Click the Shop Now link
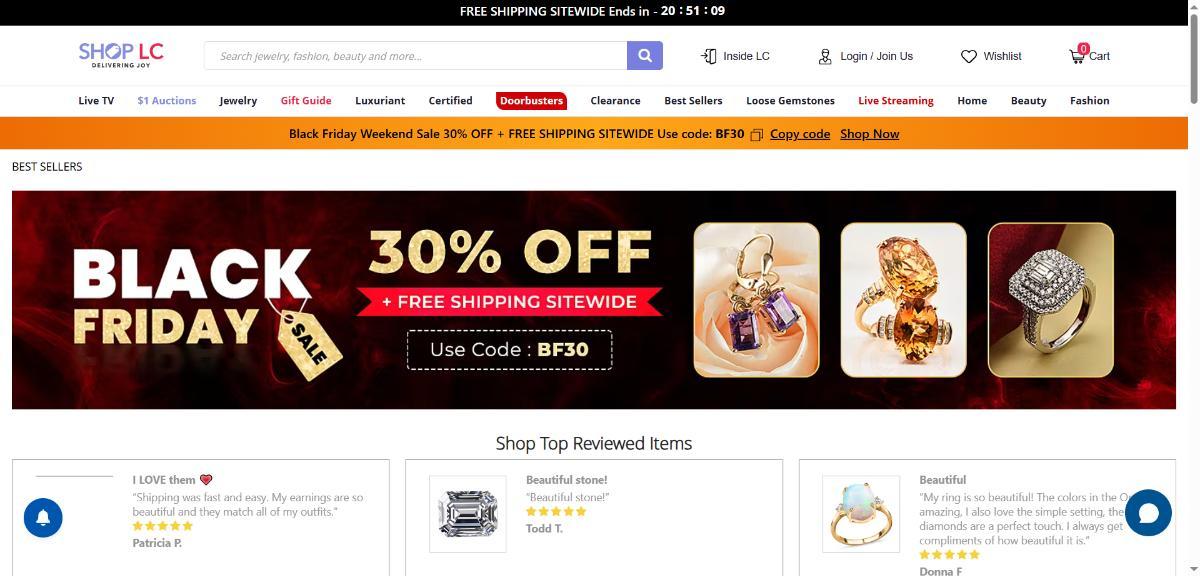 (870, 134)
